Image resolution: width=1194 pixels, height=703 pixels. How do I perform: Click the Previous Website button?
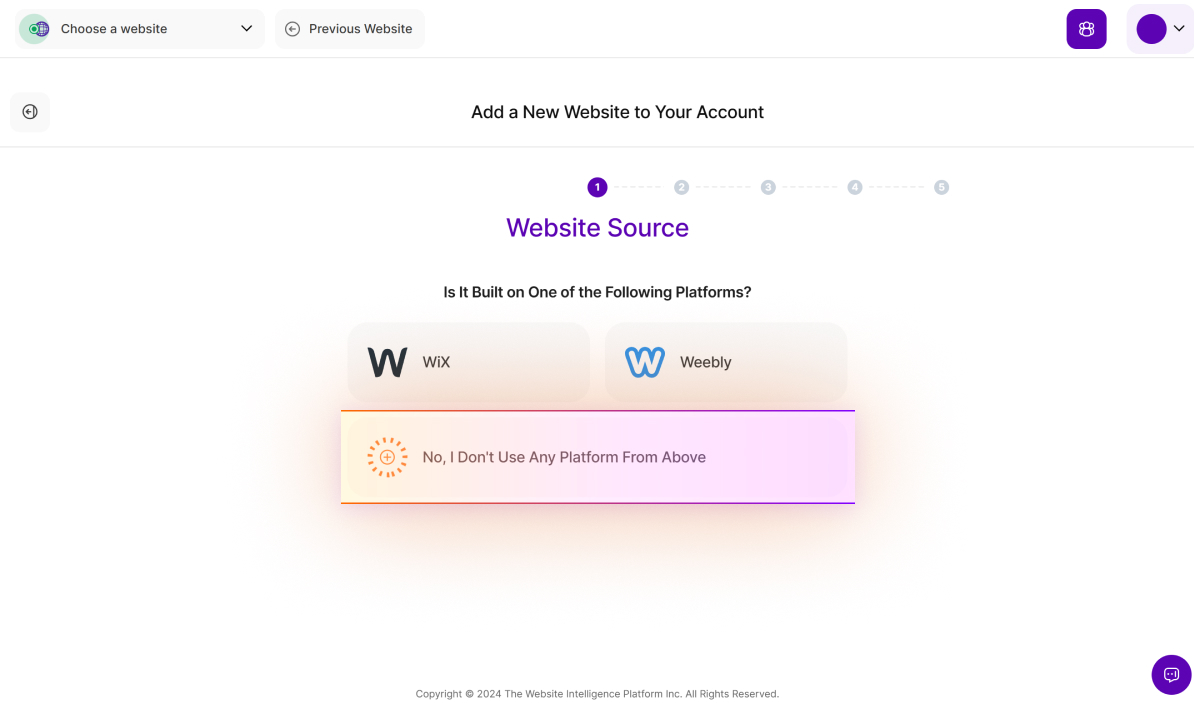350,29
